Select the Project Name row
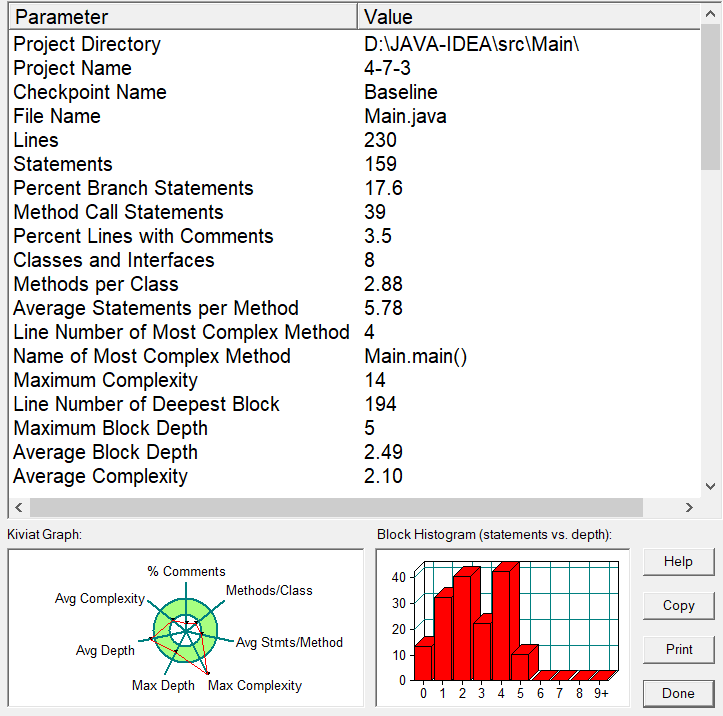The width and height of the screenshot is (723, 716). click(x=355, y=68)
